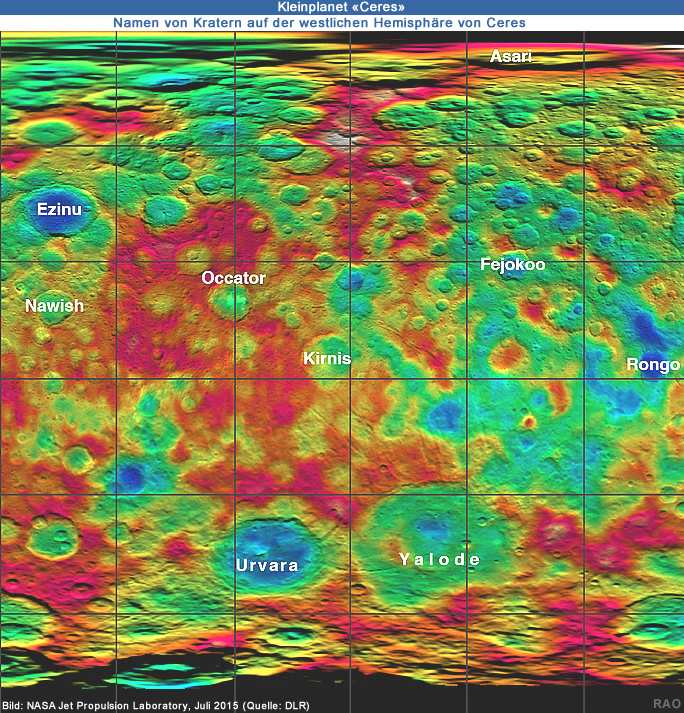Select the blue patch above the Yalode label
Viewport: 684px width, 713px height.
pos(434,529)
